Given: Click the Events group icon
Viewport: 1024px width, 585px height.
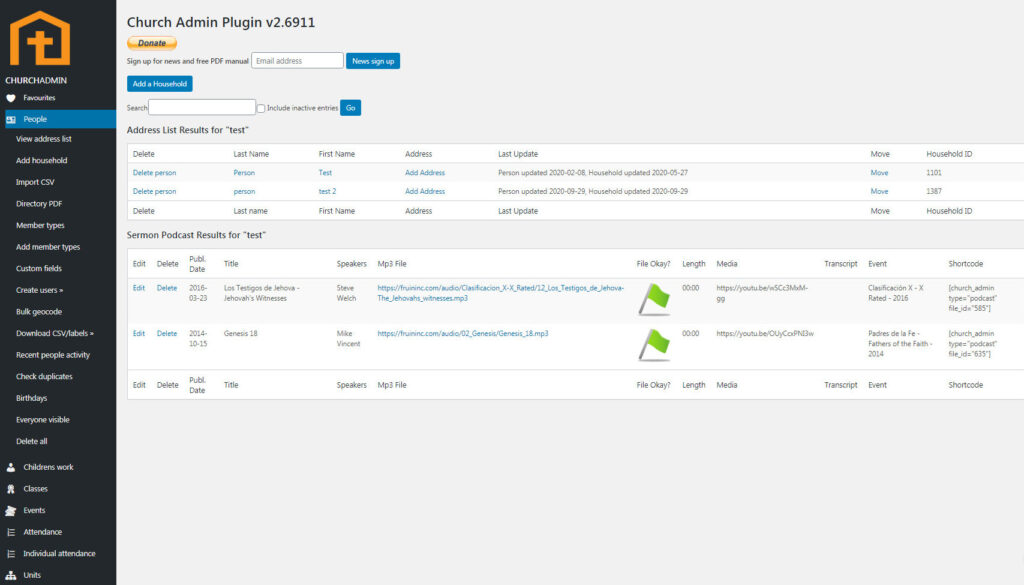Looking at the screenshot, I should (11, 510).
